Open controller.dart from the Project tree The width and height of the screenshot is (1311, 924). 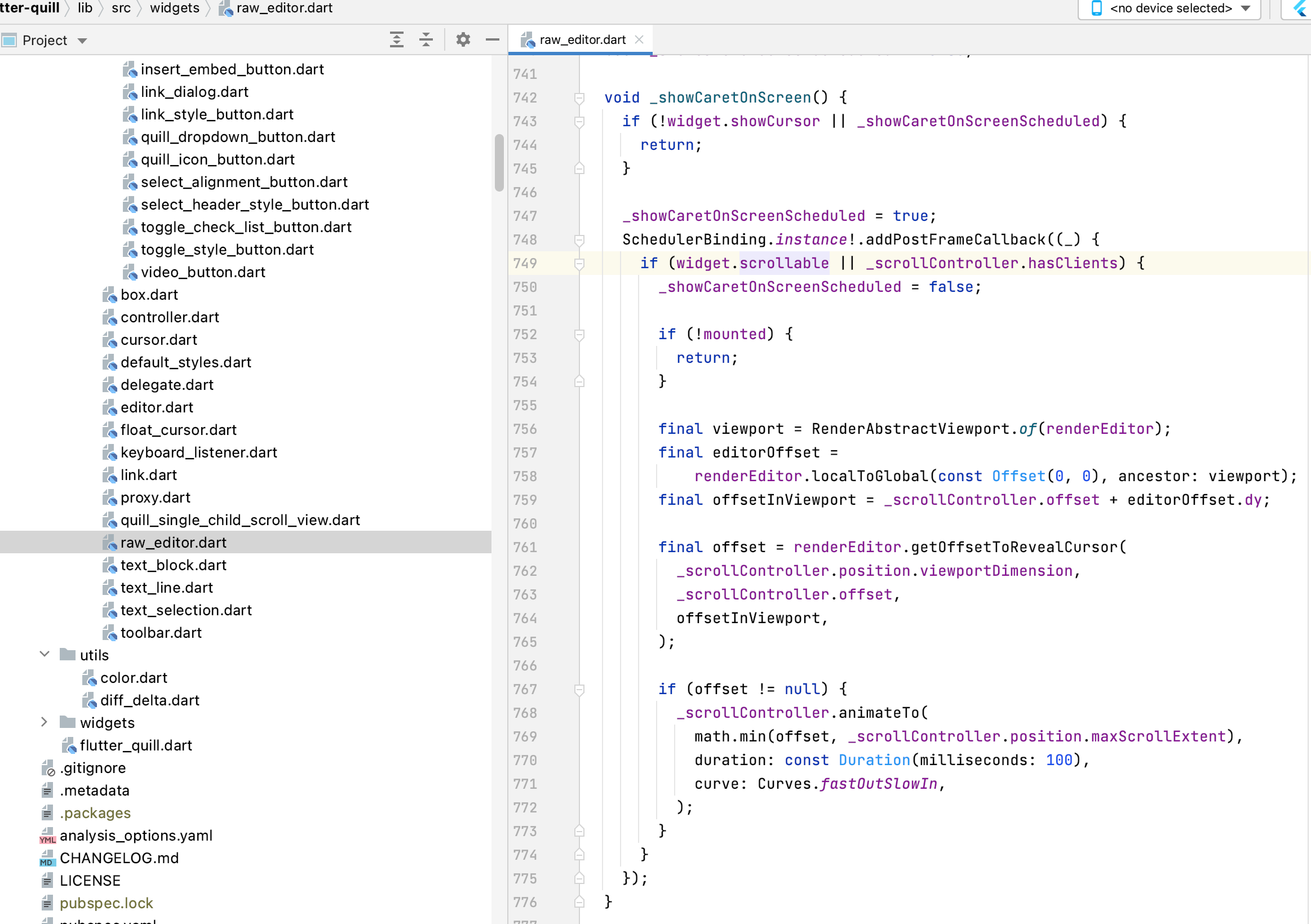pyautogui.click(x=170, y=317)
